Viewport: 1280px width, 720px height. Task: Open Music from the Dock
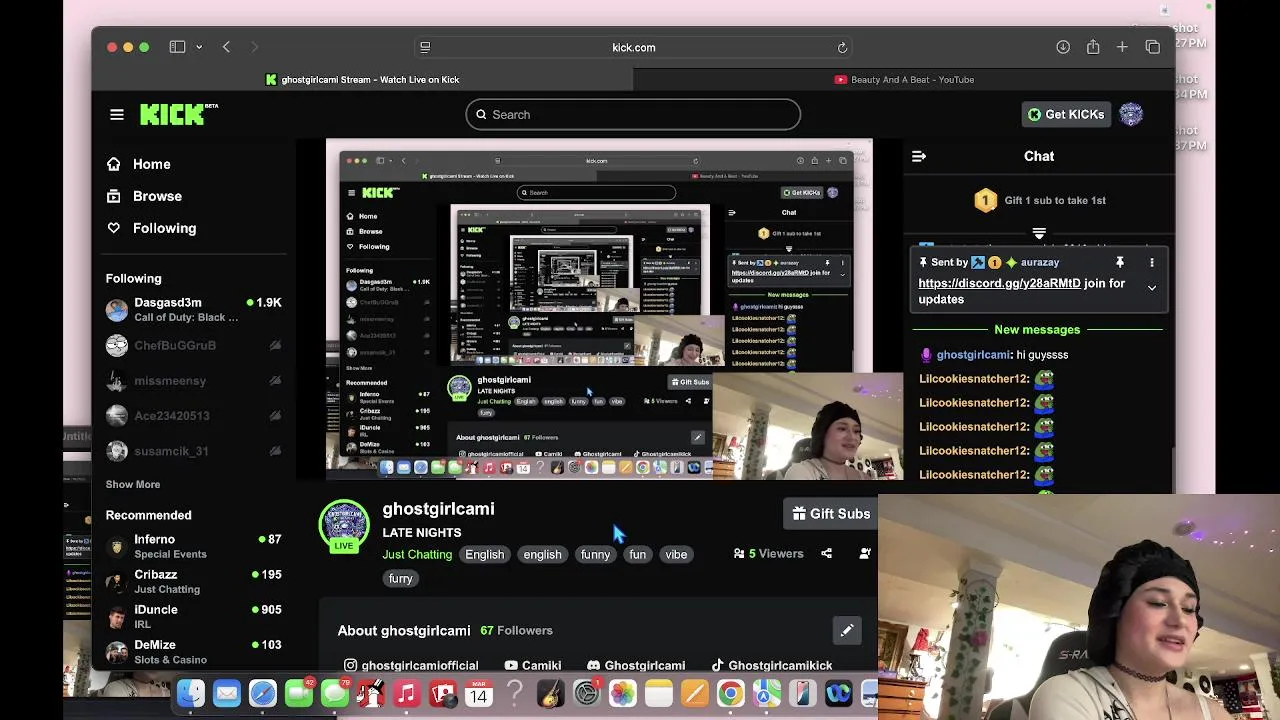coord(406,693)
